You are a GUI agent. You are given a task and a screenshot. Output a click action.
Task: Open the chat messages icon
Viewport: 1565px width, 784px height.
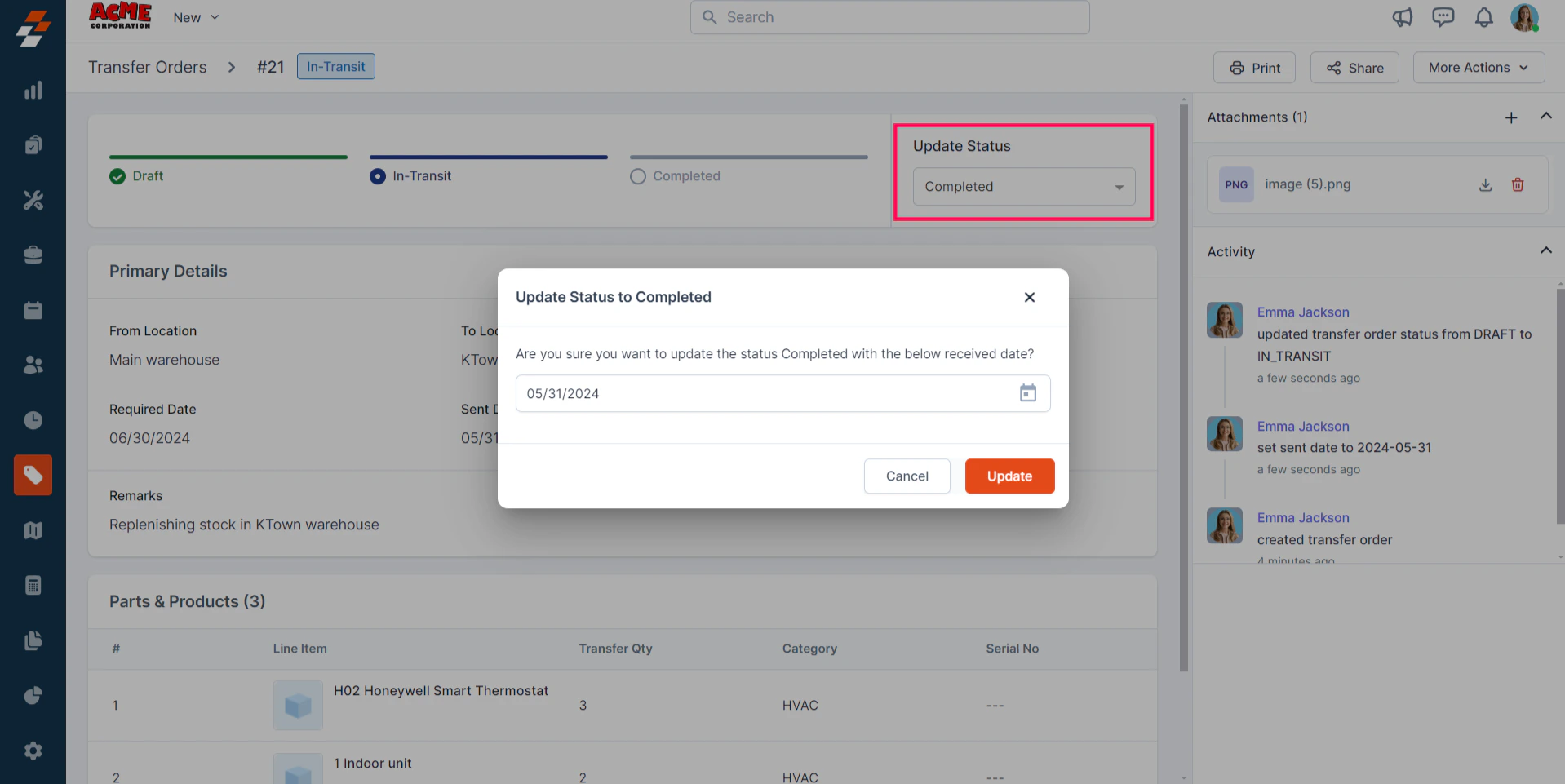click(x=1443, y=17)
